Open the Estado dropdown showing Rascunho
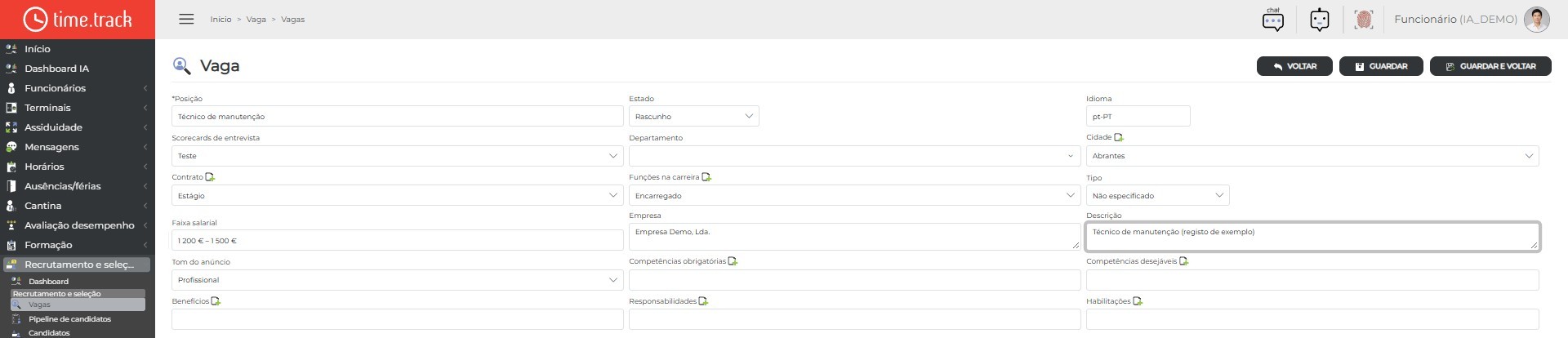This screenshot has width=1568, height=338. click(693, 116)
